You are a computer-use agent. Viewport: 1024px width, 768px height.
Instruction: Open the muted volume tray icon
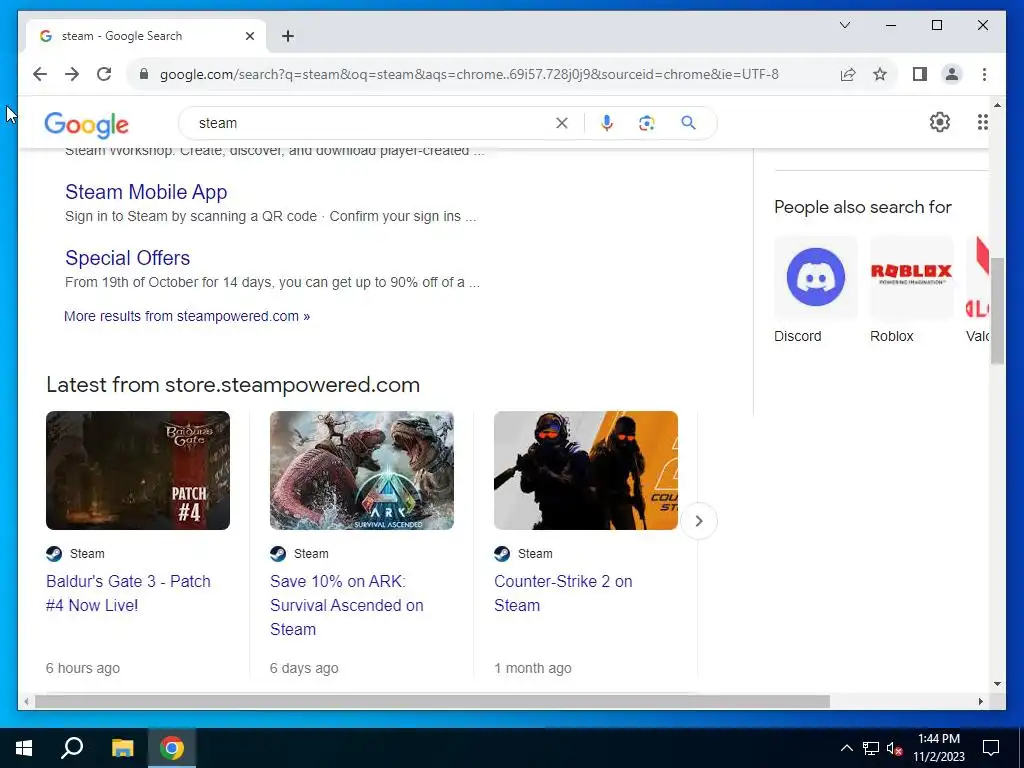coord(894,748)
